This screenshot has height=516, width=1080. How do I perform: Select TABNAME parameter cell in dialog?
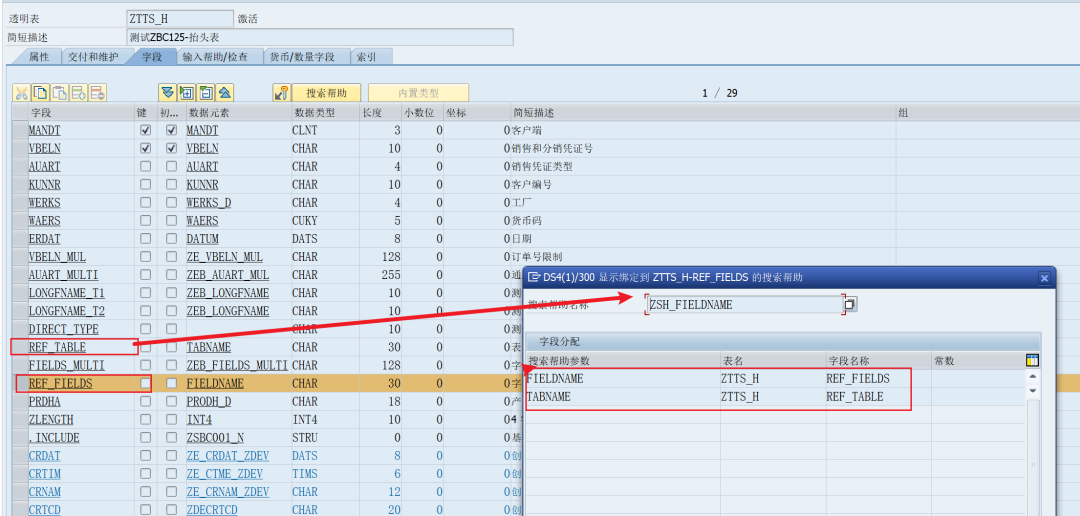pos(623,396)
